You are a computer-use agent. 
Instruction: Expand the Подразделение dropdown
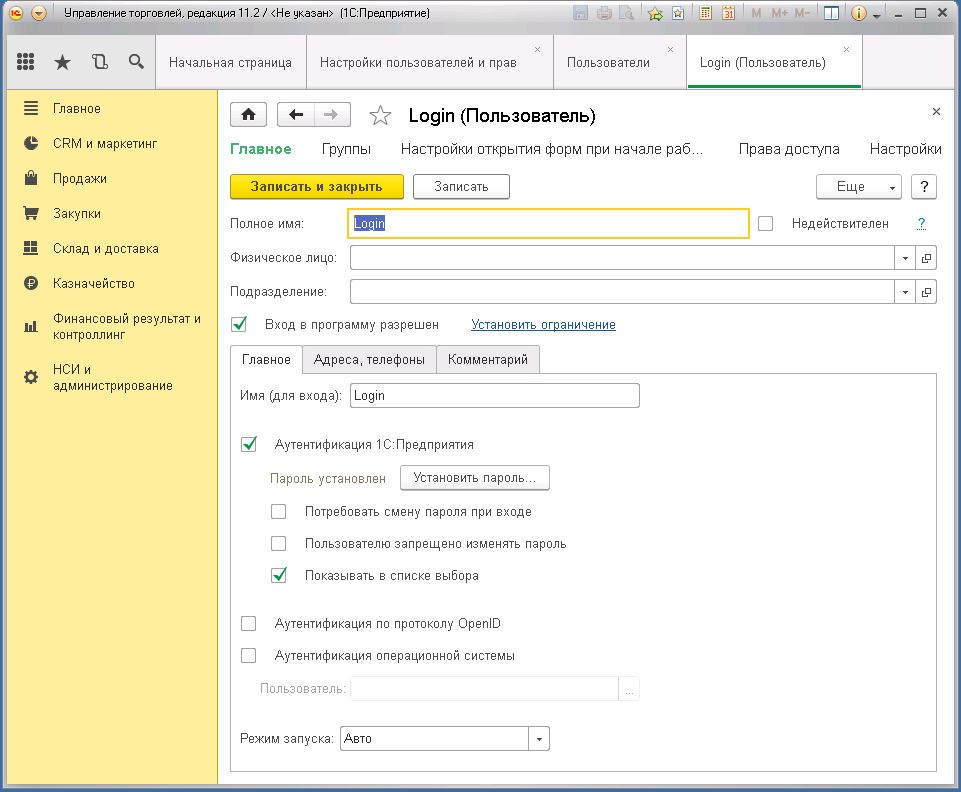[x=905, y=292]
